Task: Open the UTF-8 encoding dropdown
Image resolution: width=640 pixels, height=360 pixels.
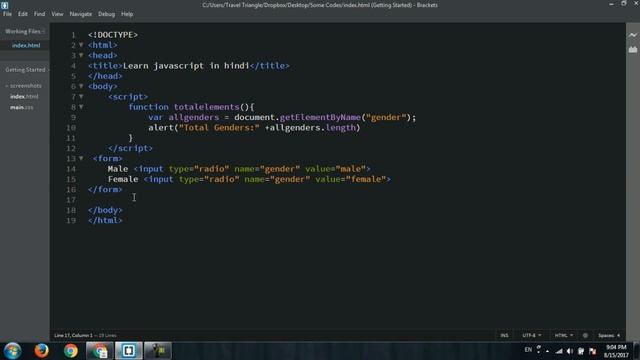Action: pos(531,336)
